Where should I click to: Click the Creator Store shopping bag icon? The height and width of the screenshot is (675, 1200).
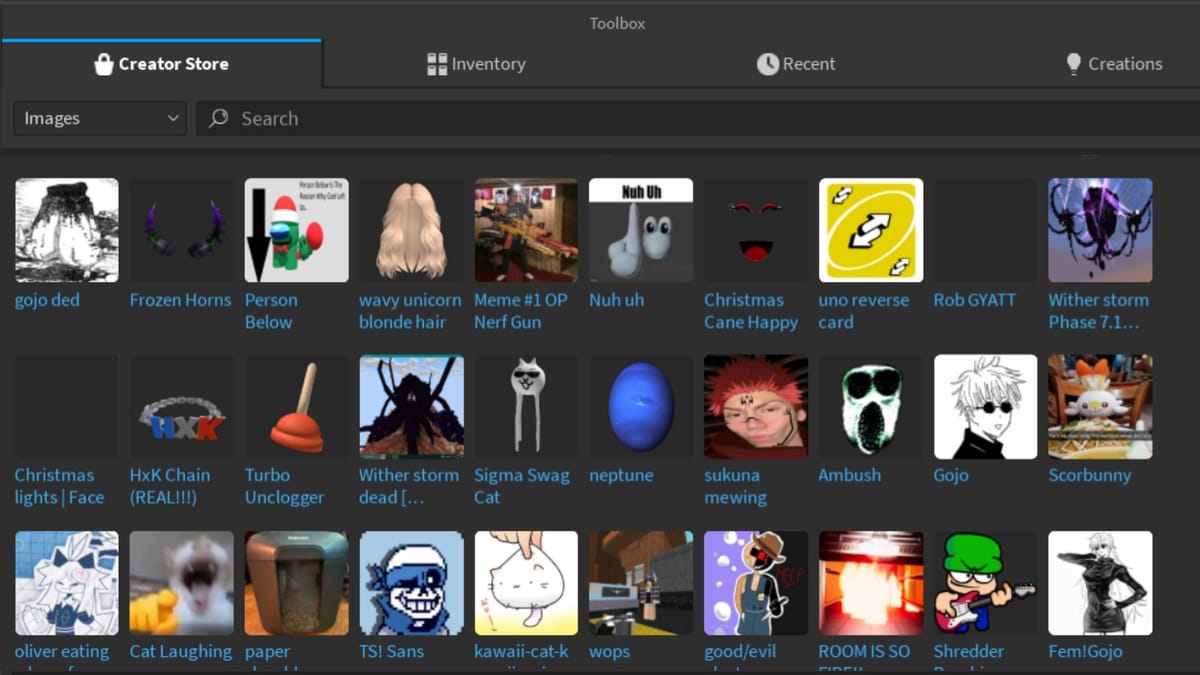click(x=104, y=63)
